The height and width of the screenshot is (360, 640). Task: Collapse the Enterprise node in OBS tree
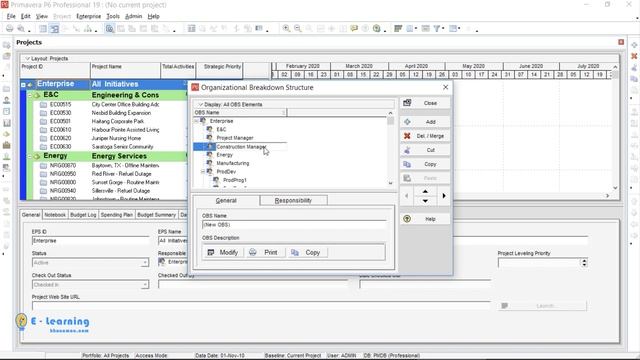(x=196, y=121)
